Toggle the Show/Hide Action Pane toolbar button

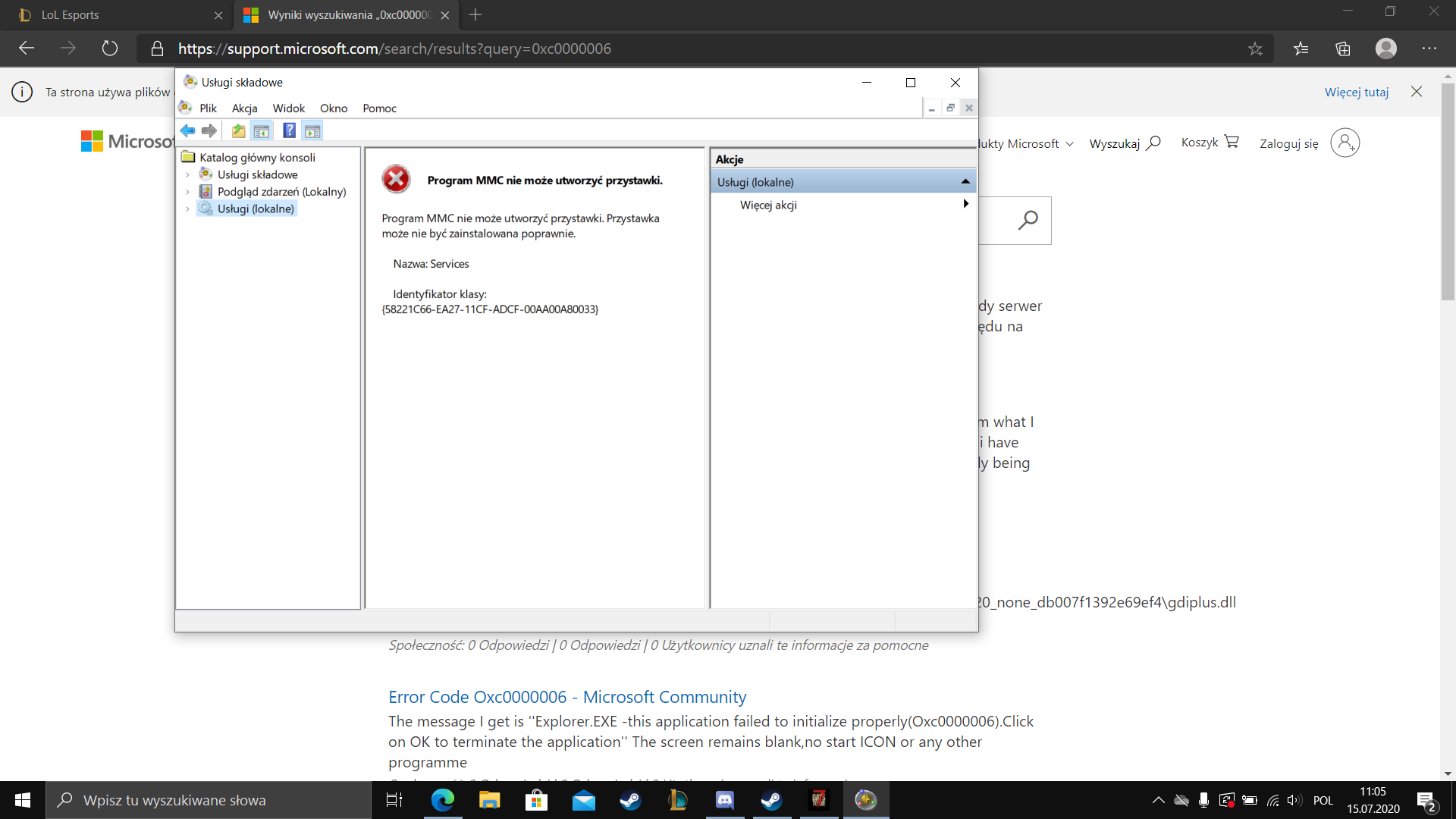click(312, 131)
